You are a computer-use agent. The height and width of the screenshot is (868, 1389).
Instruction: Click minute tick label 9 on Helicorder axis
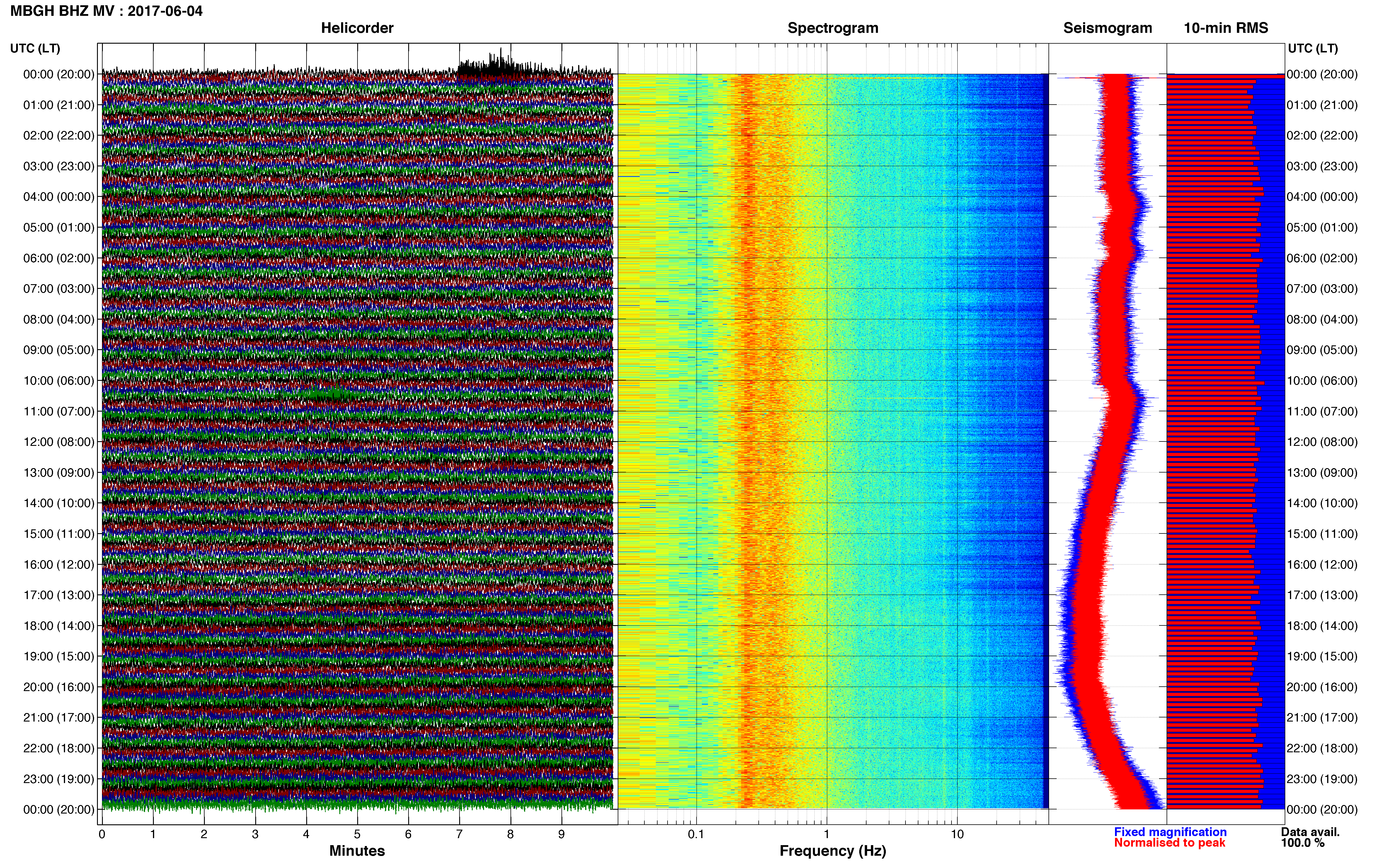[561, 835]
